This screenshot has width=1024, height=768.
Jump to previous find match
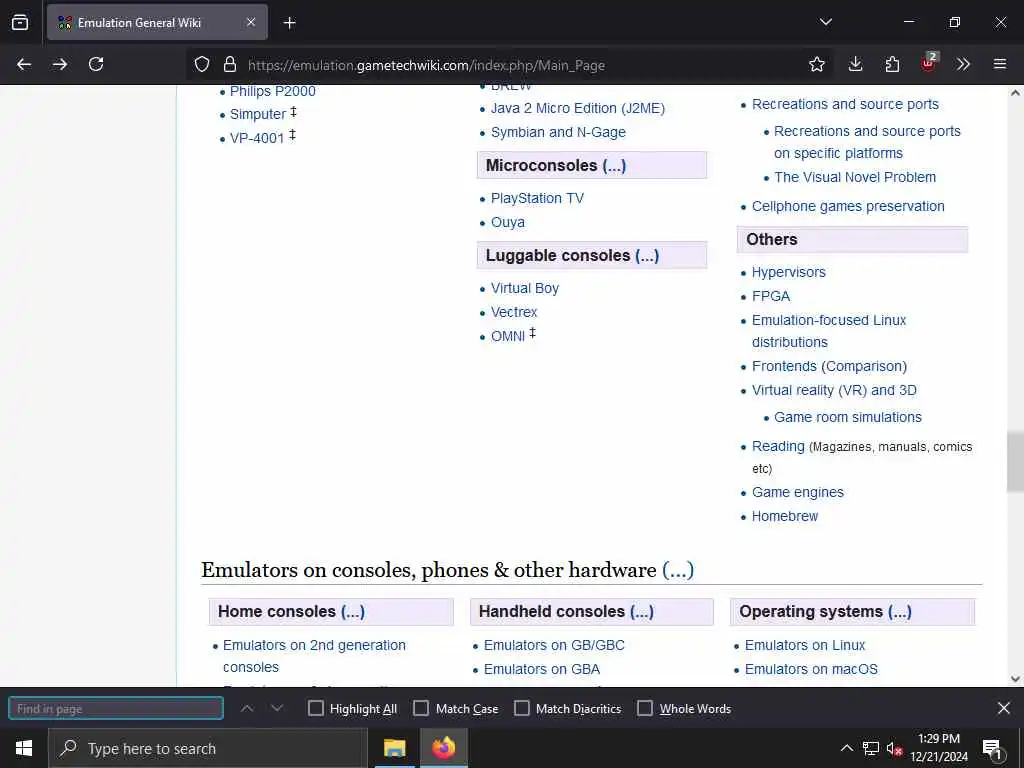tap(247, 708)
